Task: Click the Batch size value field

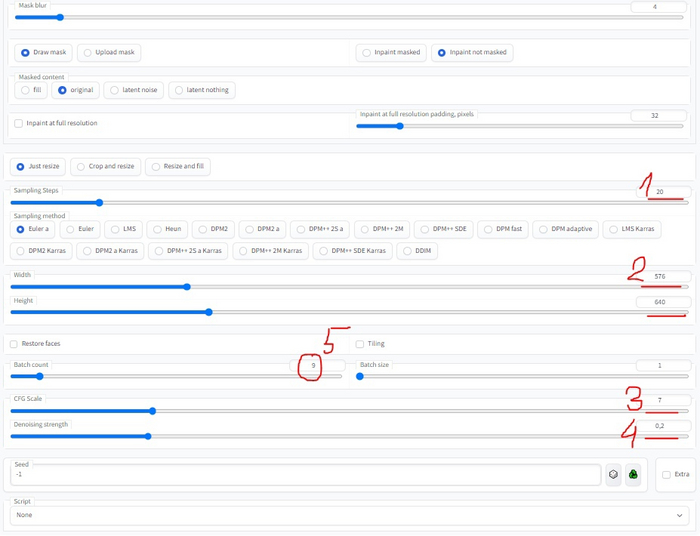Action: [x=663, y=366]
